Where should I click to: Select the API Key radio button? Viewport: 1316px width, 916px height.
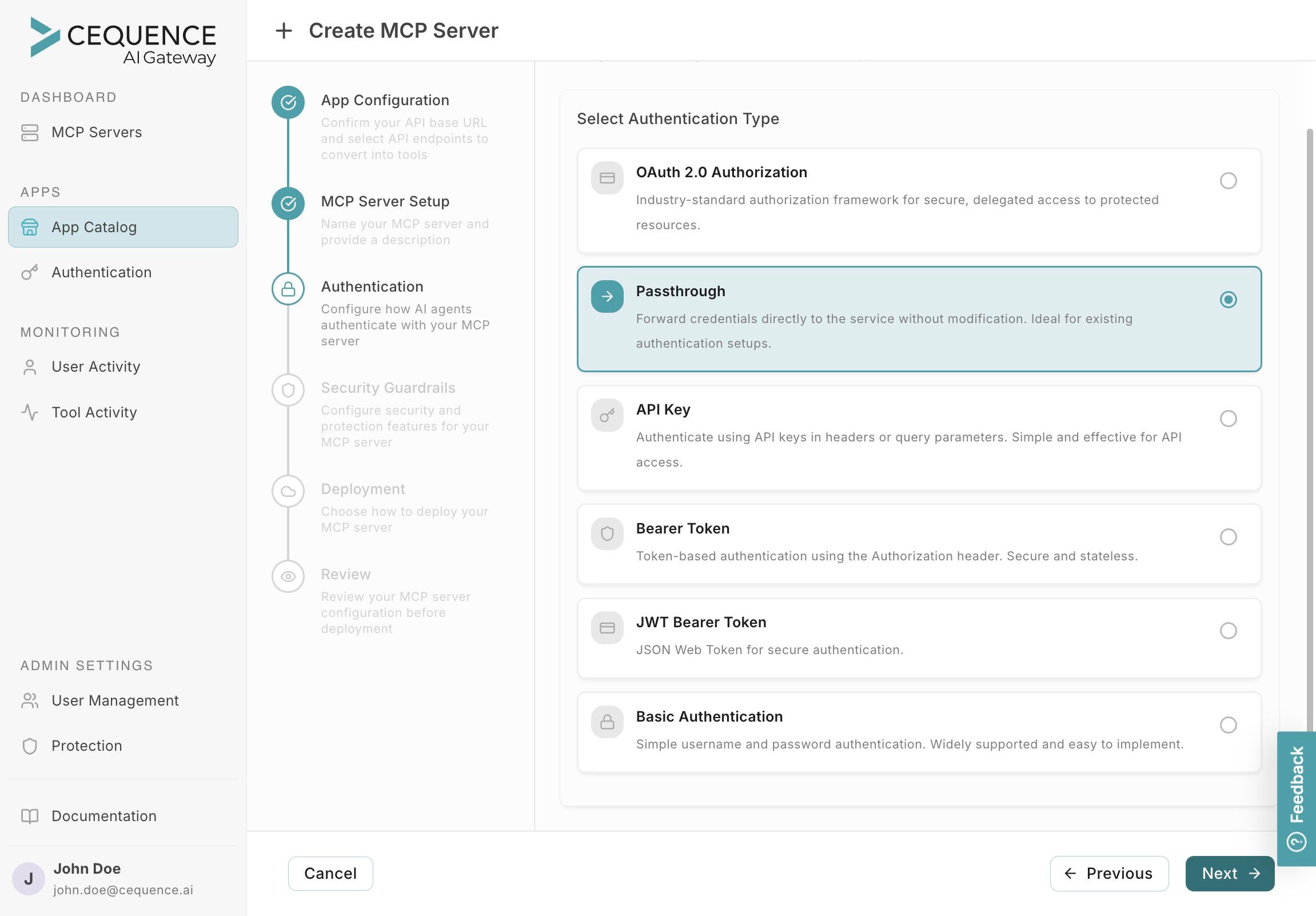1228,419
